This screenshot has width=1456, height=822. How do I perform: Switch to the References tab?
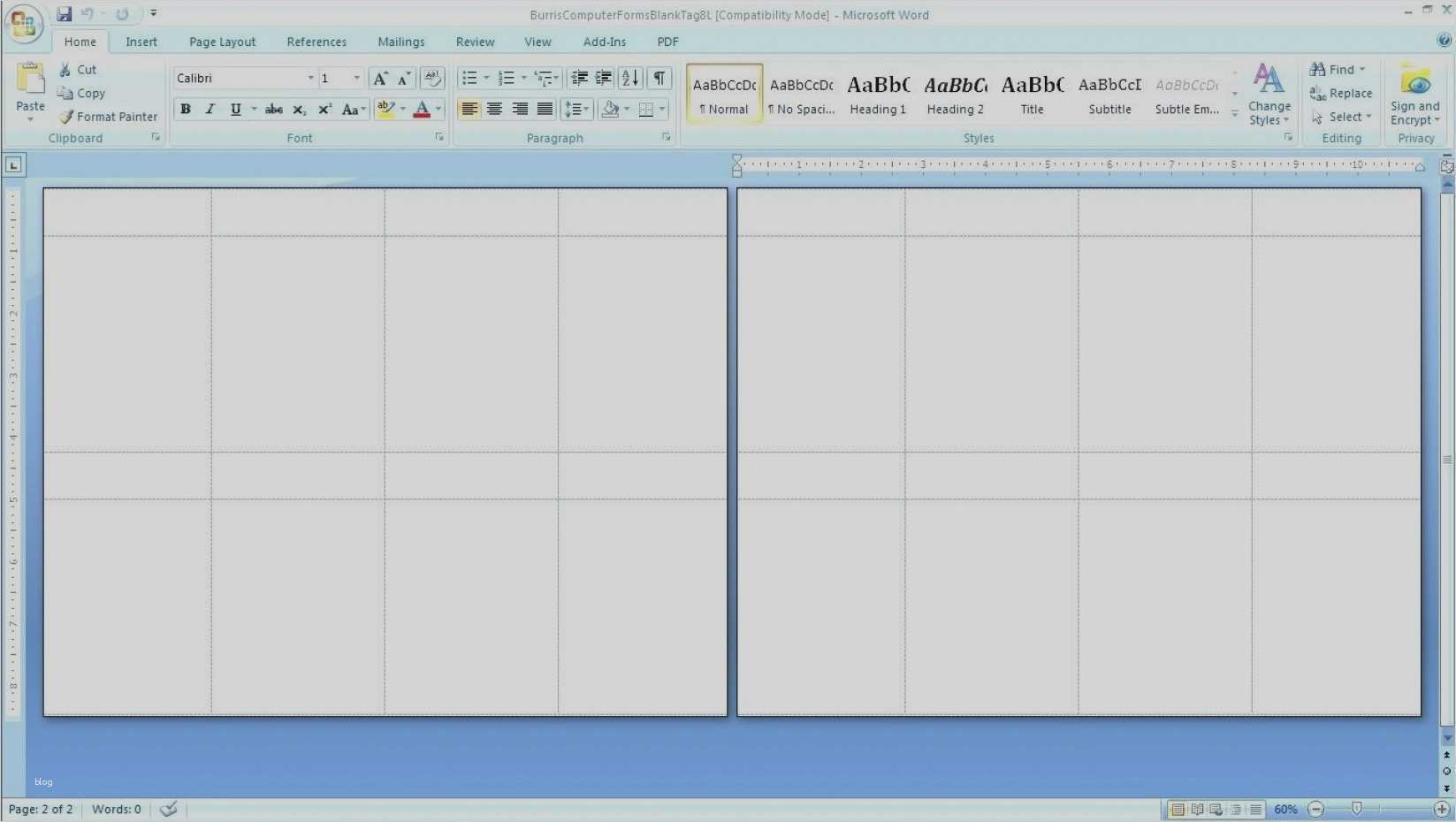(x=316, y=42)
